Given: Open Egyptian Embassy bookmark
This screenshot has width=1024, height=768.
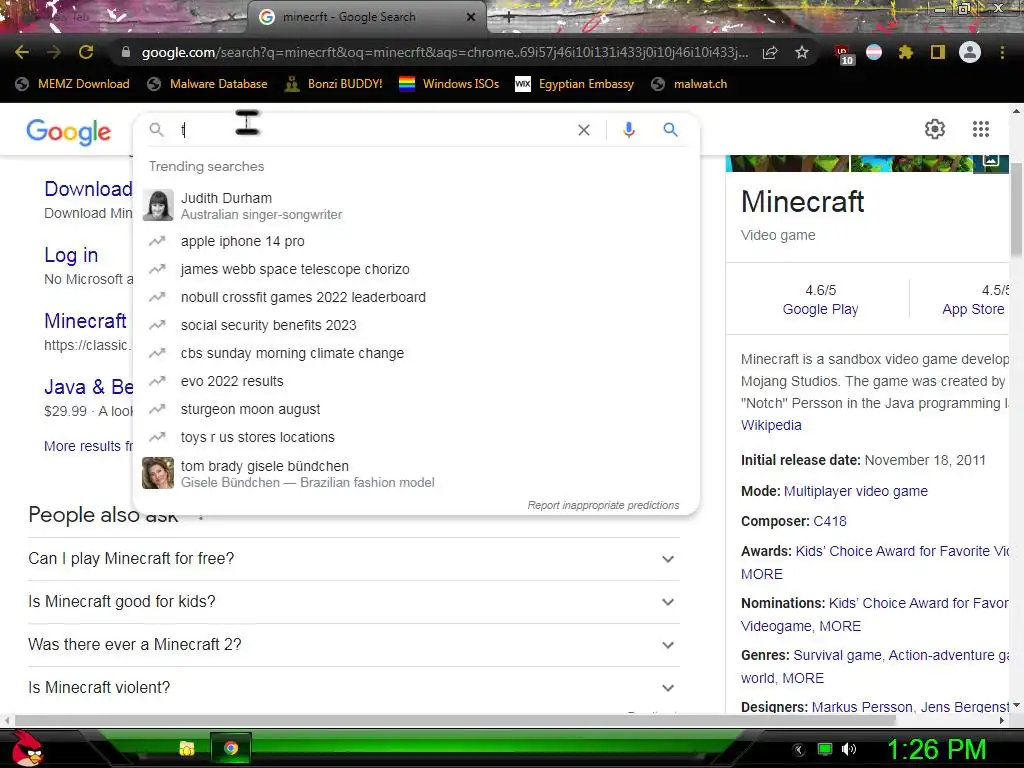Looking at the screenshot, I should pos(575,84).
